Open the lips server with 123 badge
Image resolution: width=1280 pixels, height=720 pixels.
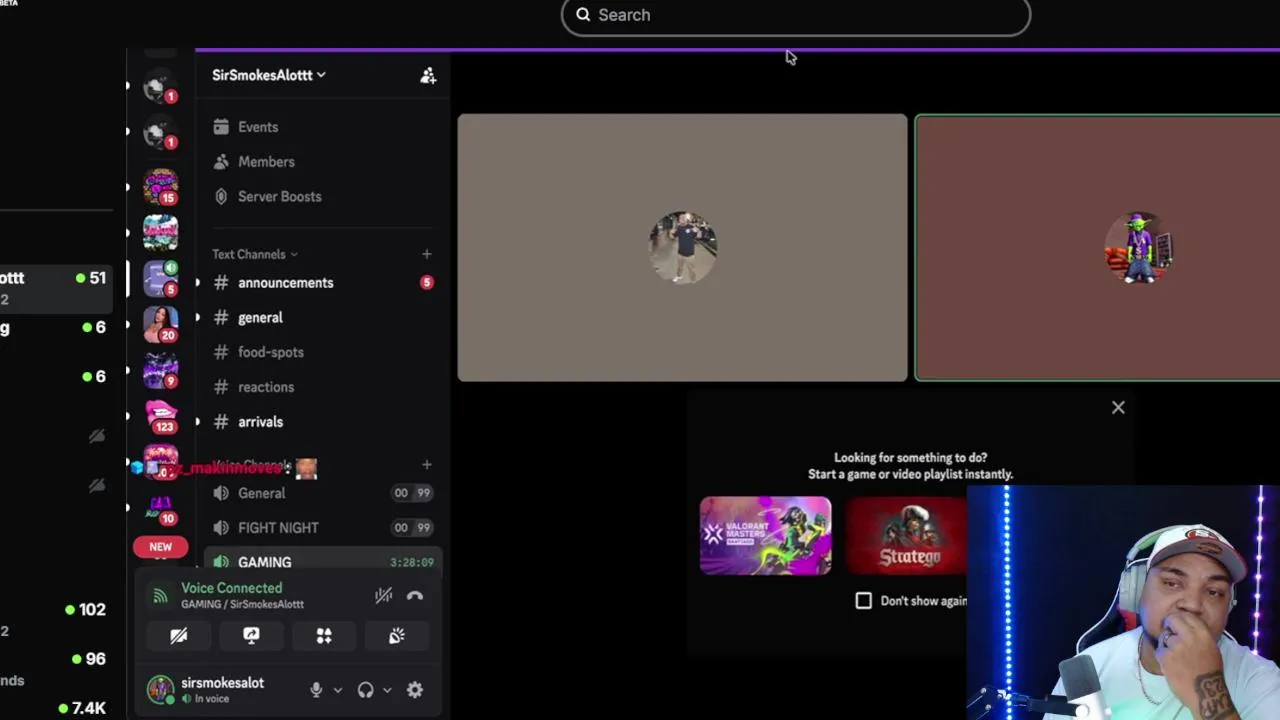160,416
